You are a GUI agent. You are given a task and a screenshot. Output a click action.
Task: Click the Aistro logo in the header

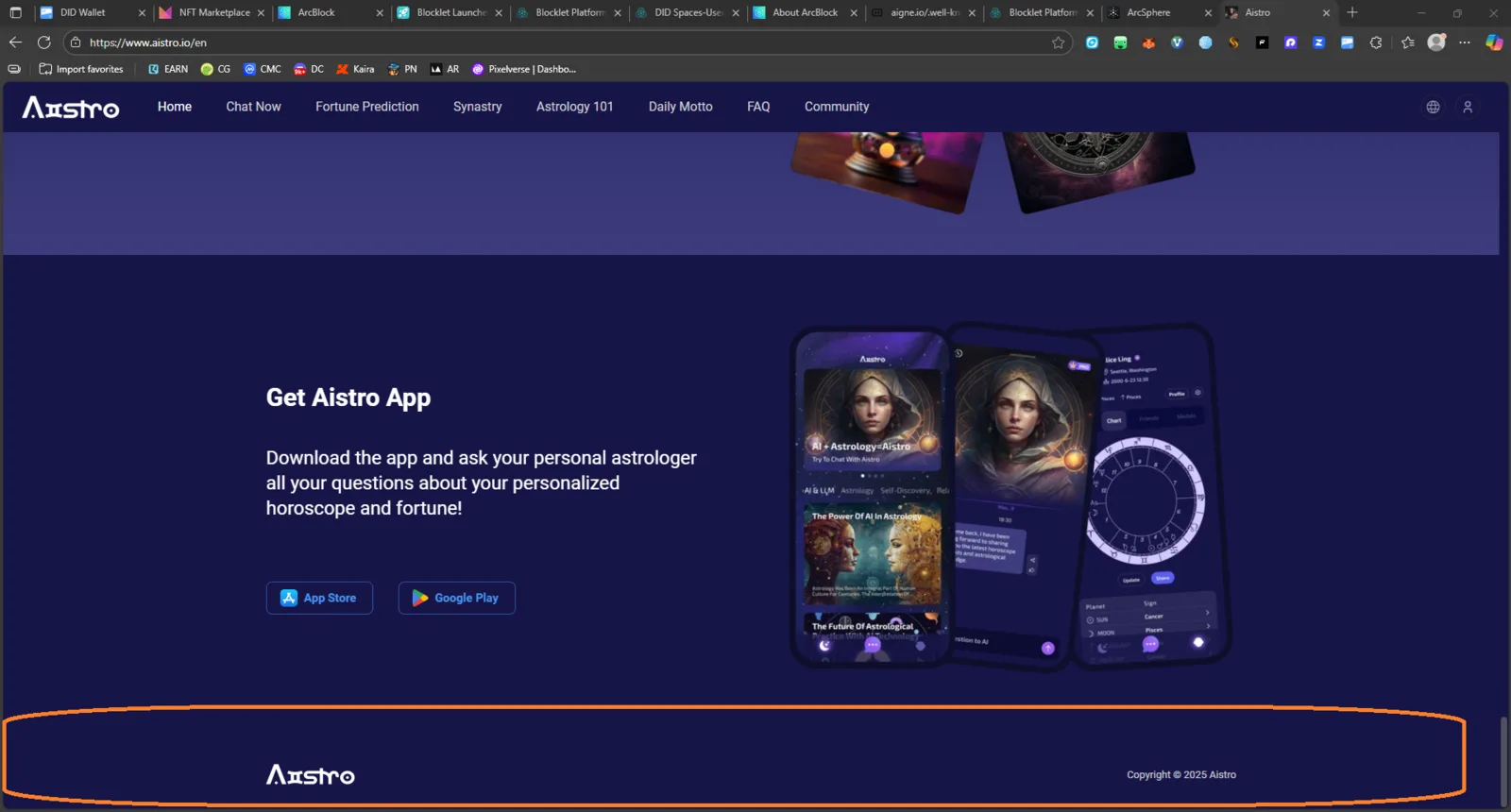71,108
